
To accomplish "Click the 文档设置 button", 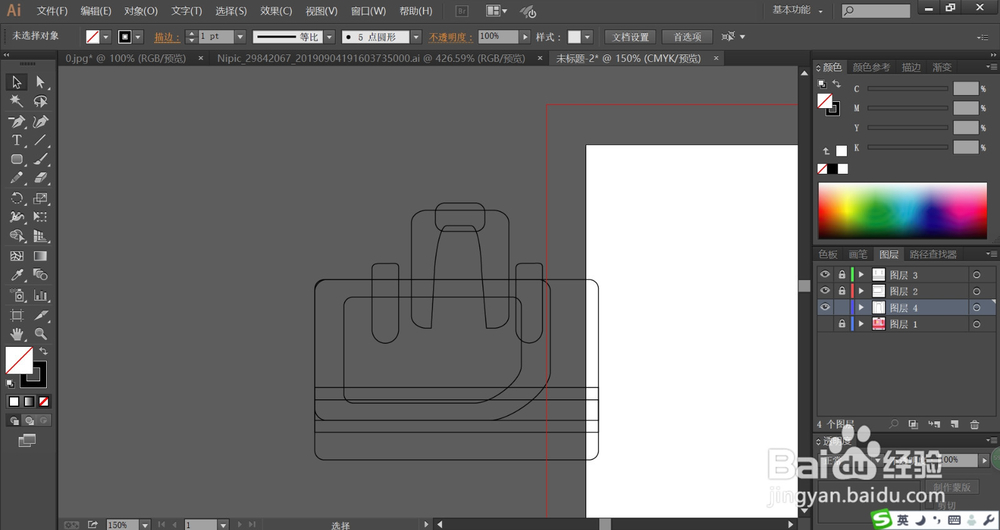I will [630, 37].
